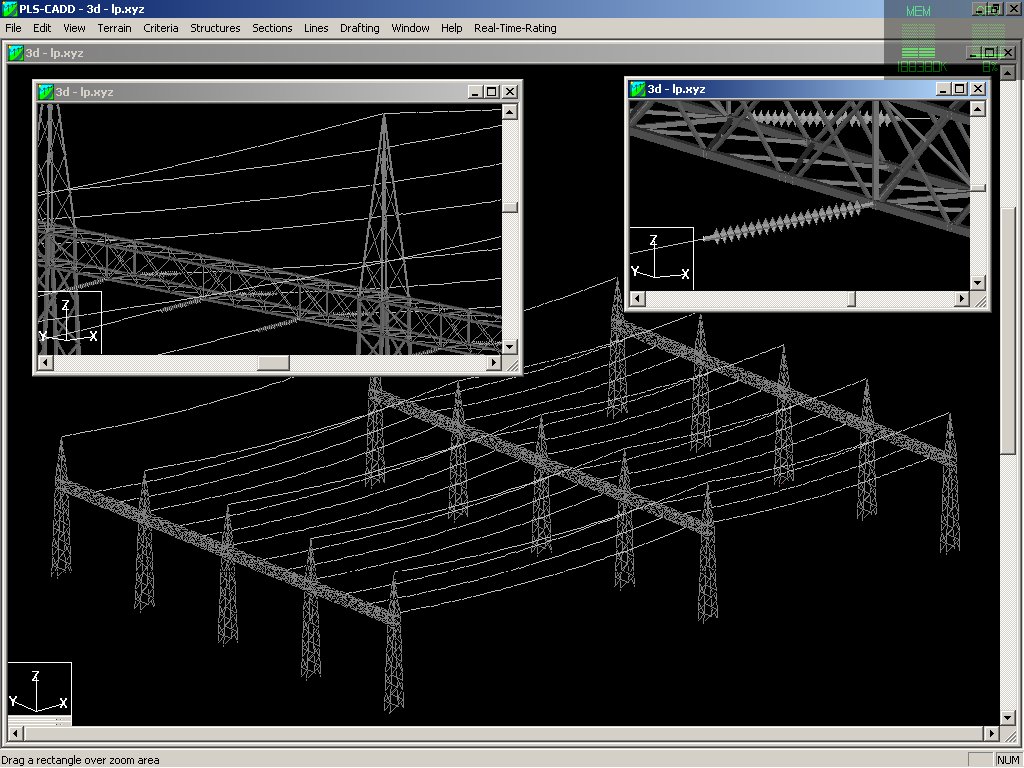Click scroll-down arrow in the right sub-window
1024x768 pixels.
(x=977, y=283)
